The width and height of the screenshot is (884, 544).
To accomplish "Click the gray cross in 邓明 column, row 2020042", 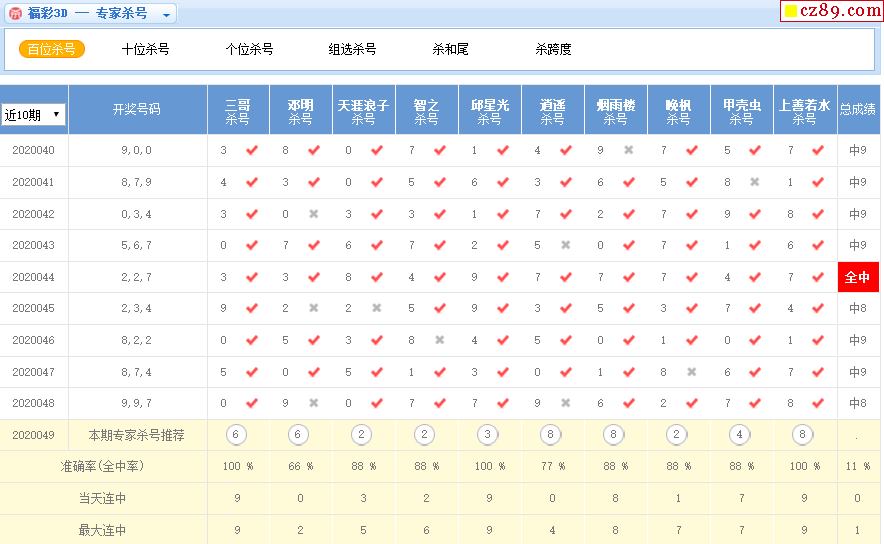I will [x=314, y=214].
